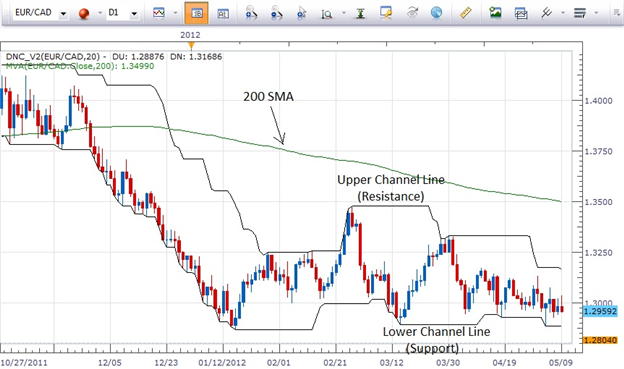Toggle the highlighted orange toolbar button
Viewport: 624px width, 369px height.
click(196, 13)
